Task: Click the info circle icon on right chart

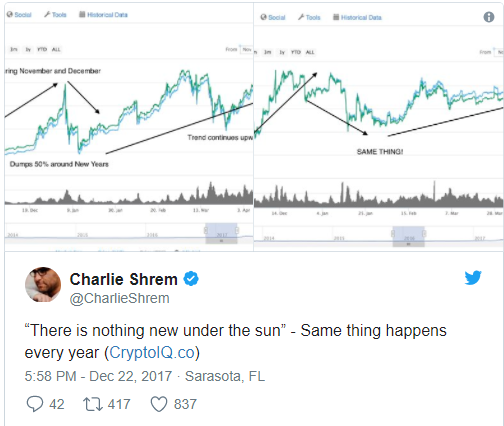Action: coord(489,17)
